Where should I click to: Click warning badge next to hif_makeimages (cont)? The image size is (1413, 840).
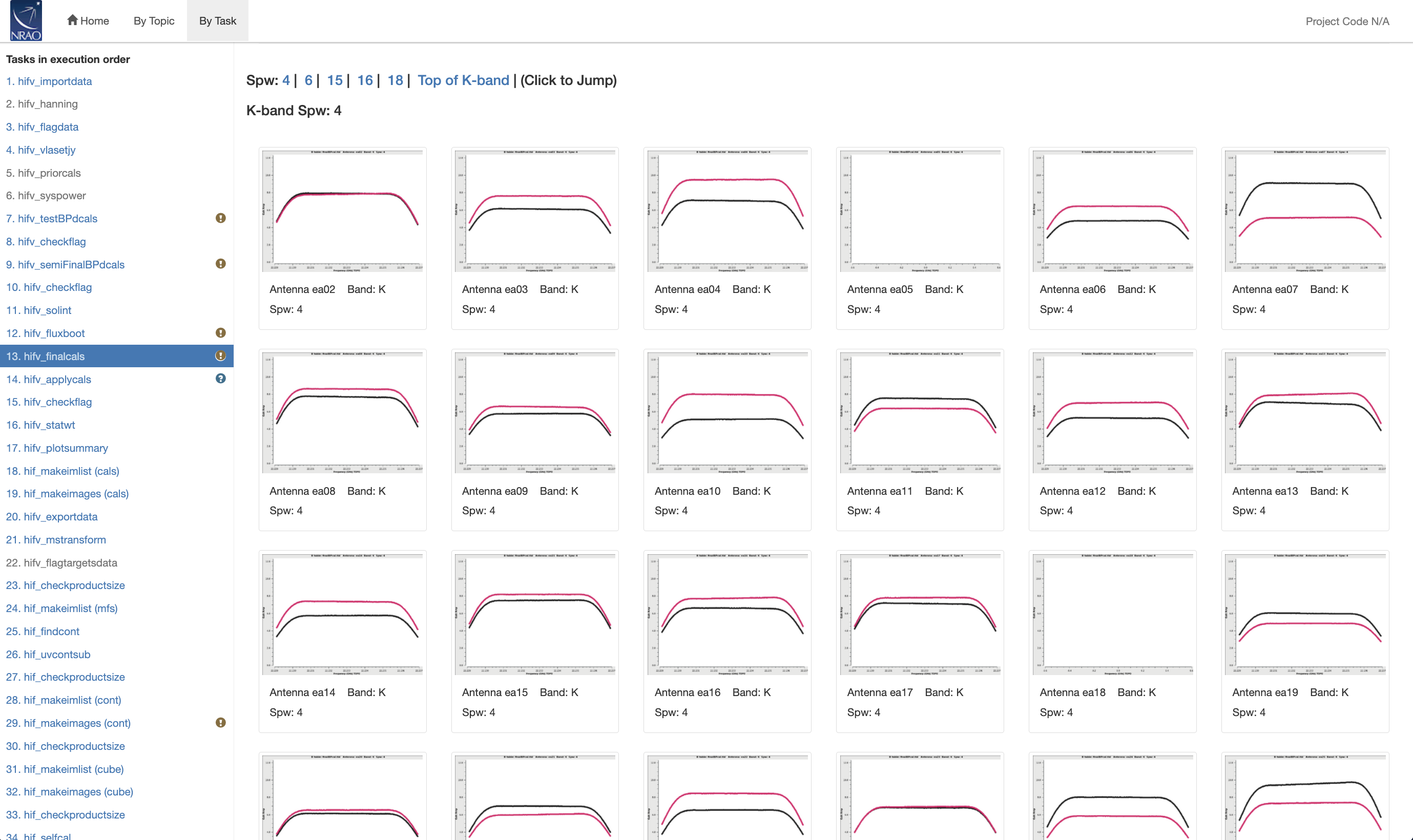coord(221,723)
